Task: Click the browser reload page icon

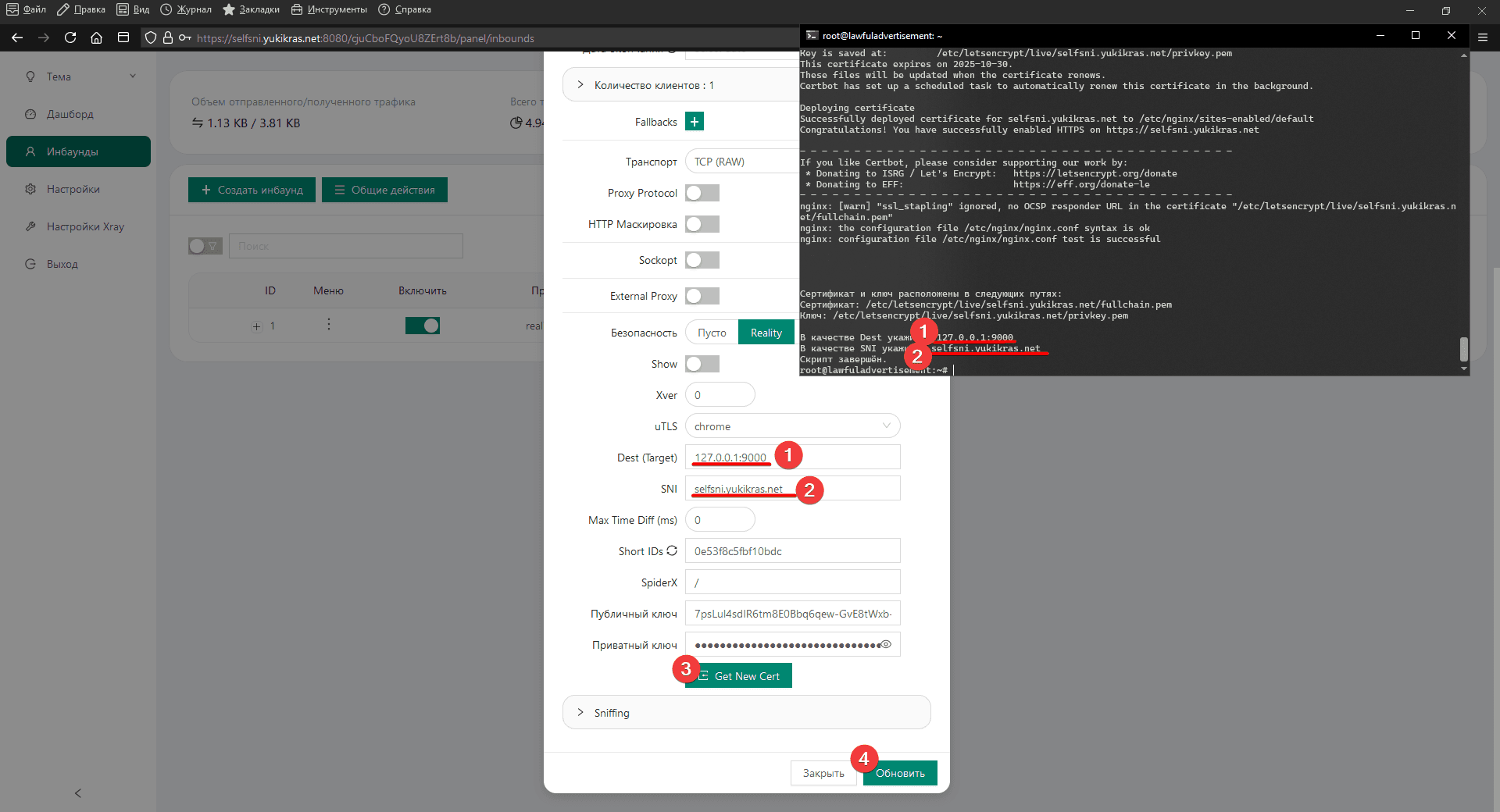Action: [x=70, y=37]
